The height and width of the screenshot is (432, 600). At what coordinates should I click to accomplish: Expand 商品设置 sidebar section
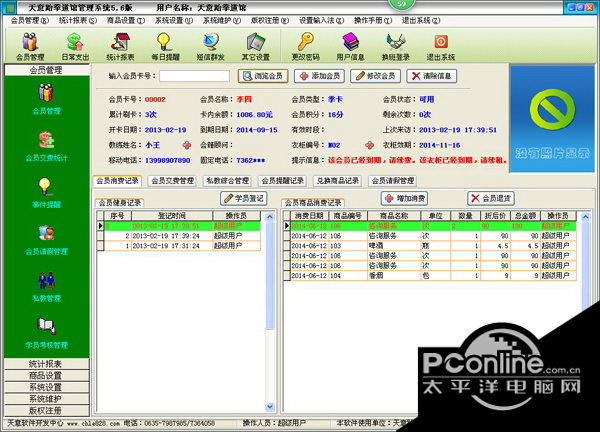(x=46, y=375)
